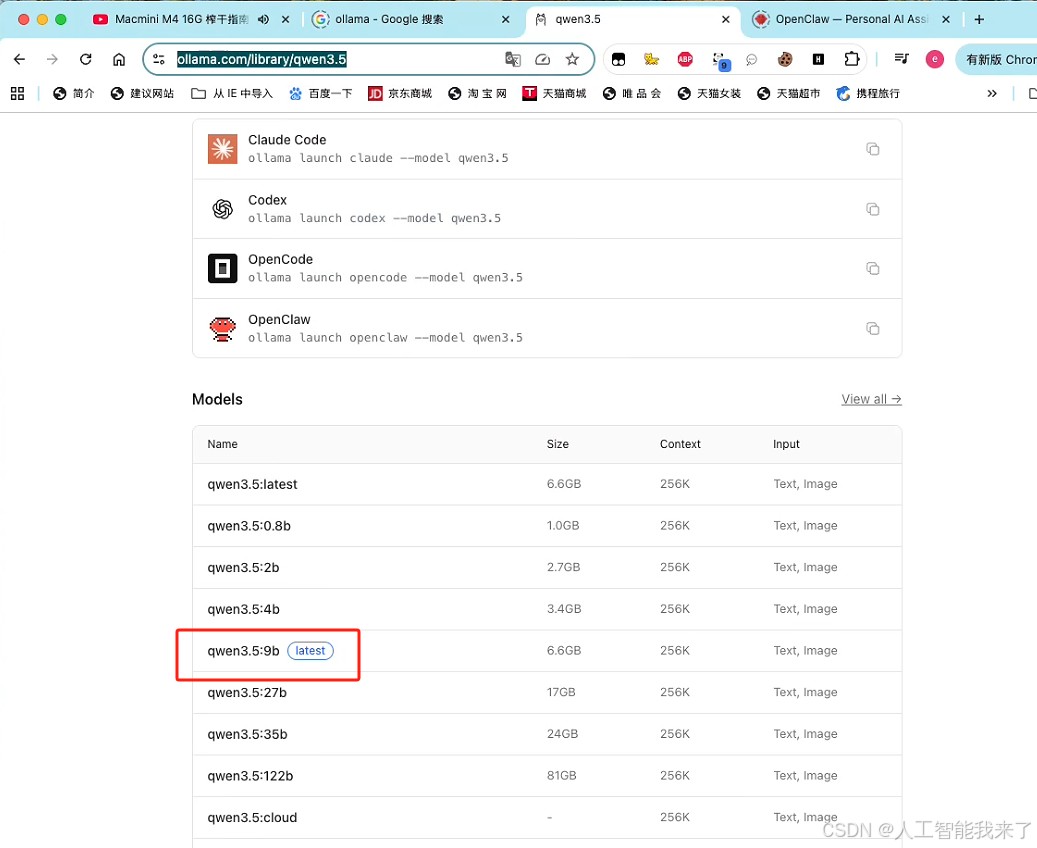Bookmark this page with star
Screen dimensions: 1037x848
pyautogui.click(x=572, y=60)
